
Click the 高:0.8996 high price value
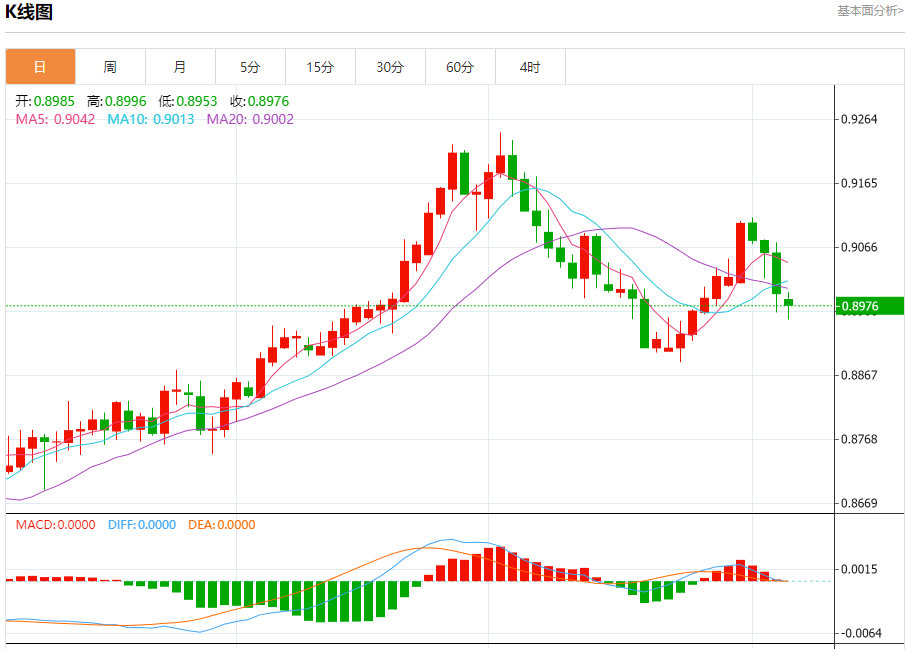click(116, 101)
